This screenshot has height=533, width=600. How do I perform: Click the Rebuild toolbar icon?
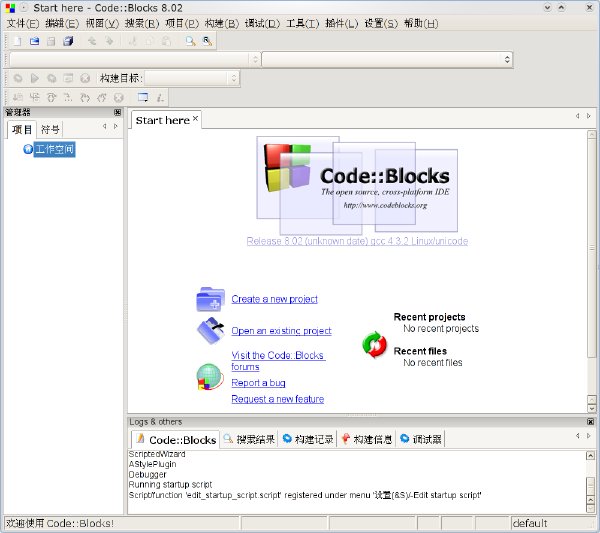(68, 78)
